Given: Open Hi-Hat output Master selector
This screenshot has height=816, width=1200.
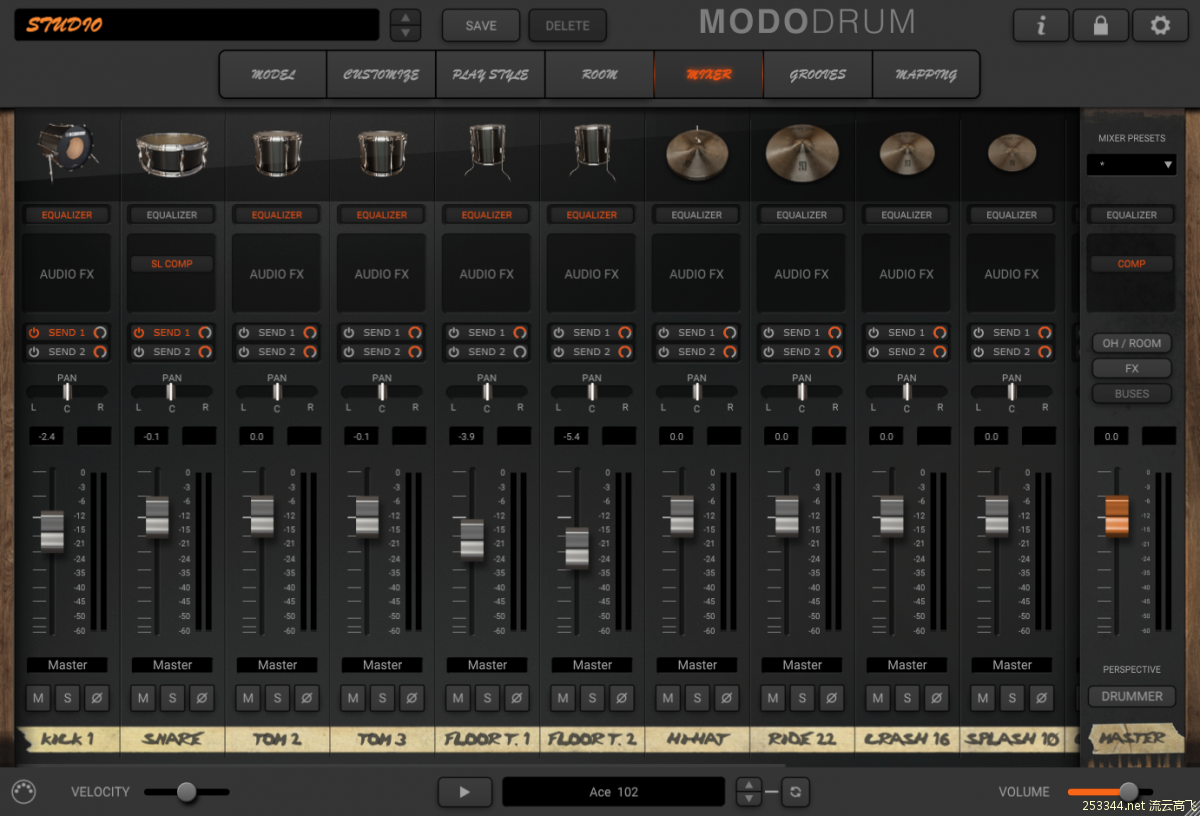Looking at the screenshot, I should click(697, 665).
